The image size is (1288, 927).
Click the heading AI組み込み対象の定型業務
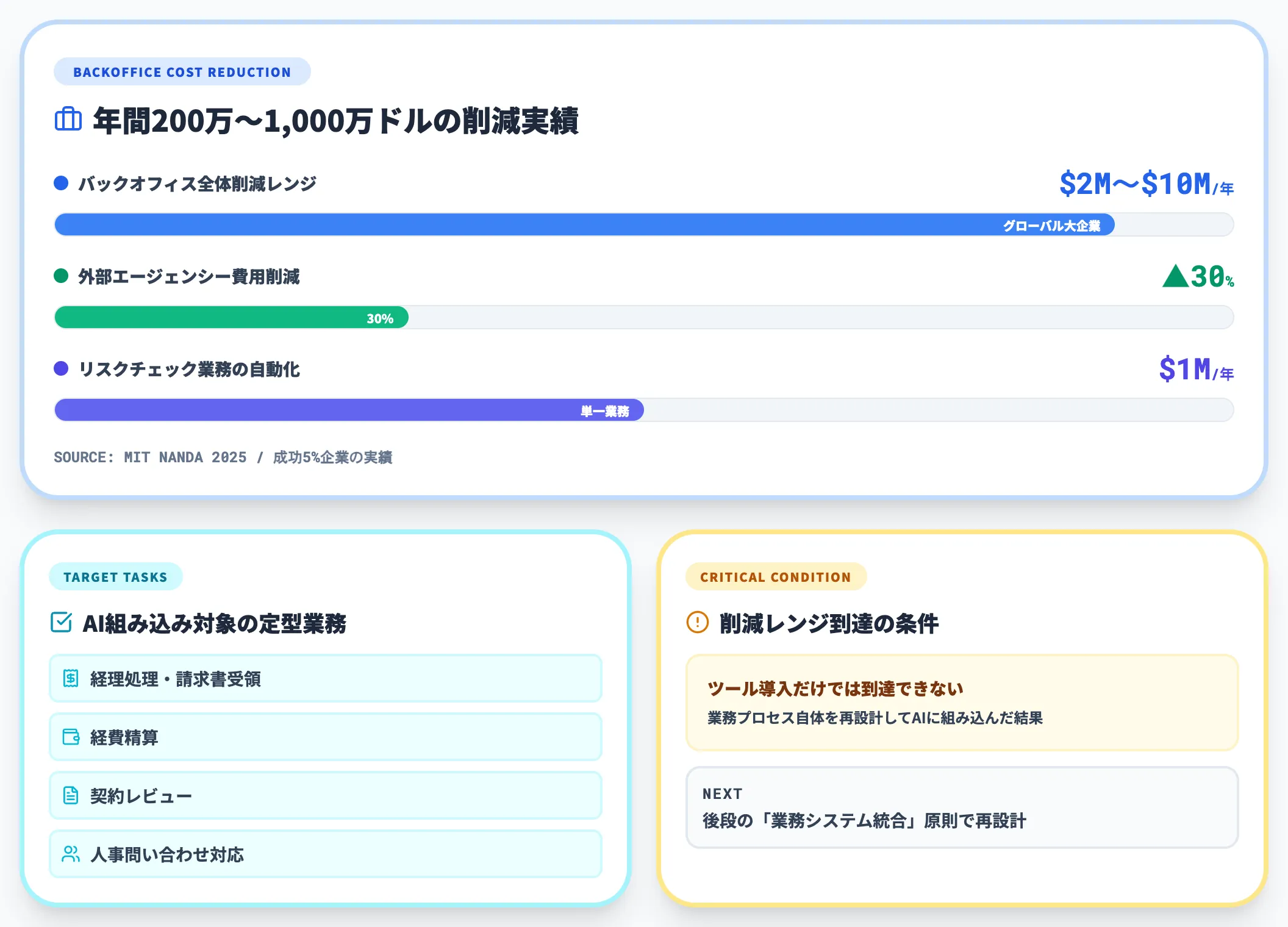point(215,623)
